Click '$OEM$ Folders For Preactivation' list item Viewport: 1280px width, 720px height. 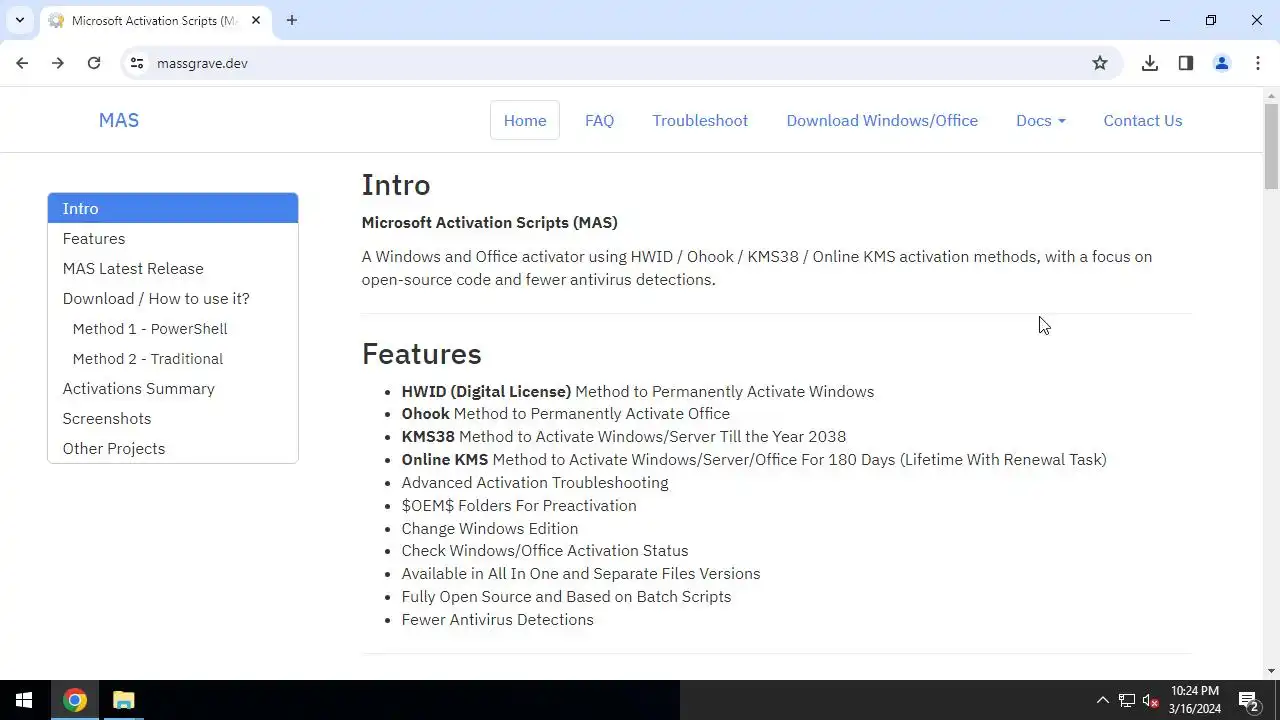pyautogui.click(x=519, y=505)
